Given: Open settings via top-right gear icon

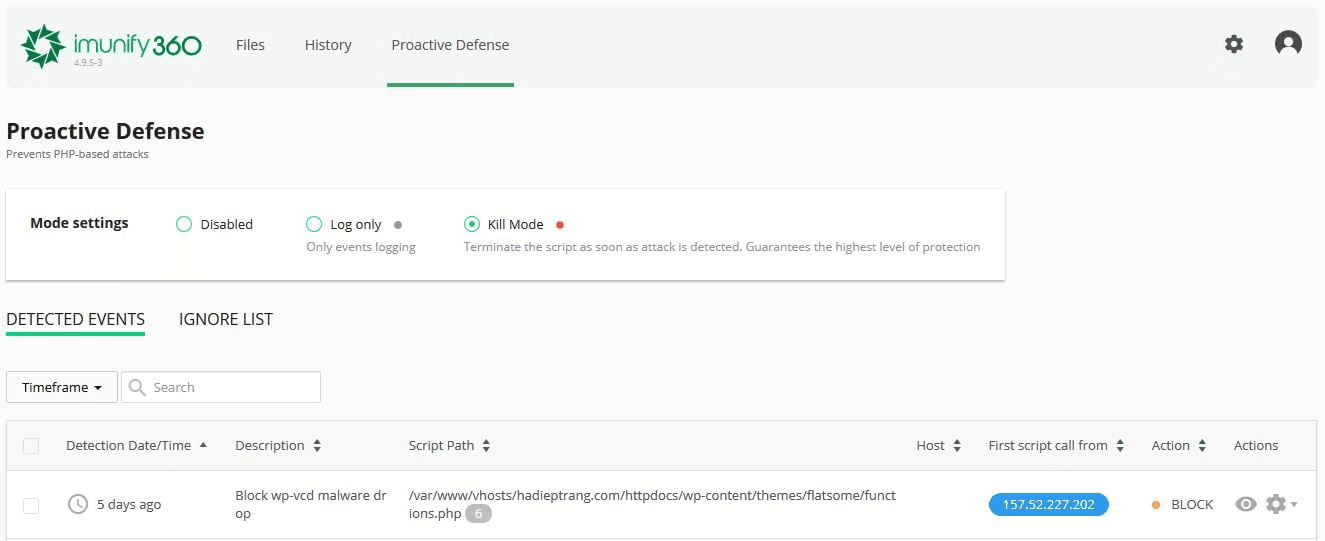Looking at the screenshot, I should 1234,44.
